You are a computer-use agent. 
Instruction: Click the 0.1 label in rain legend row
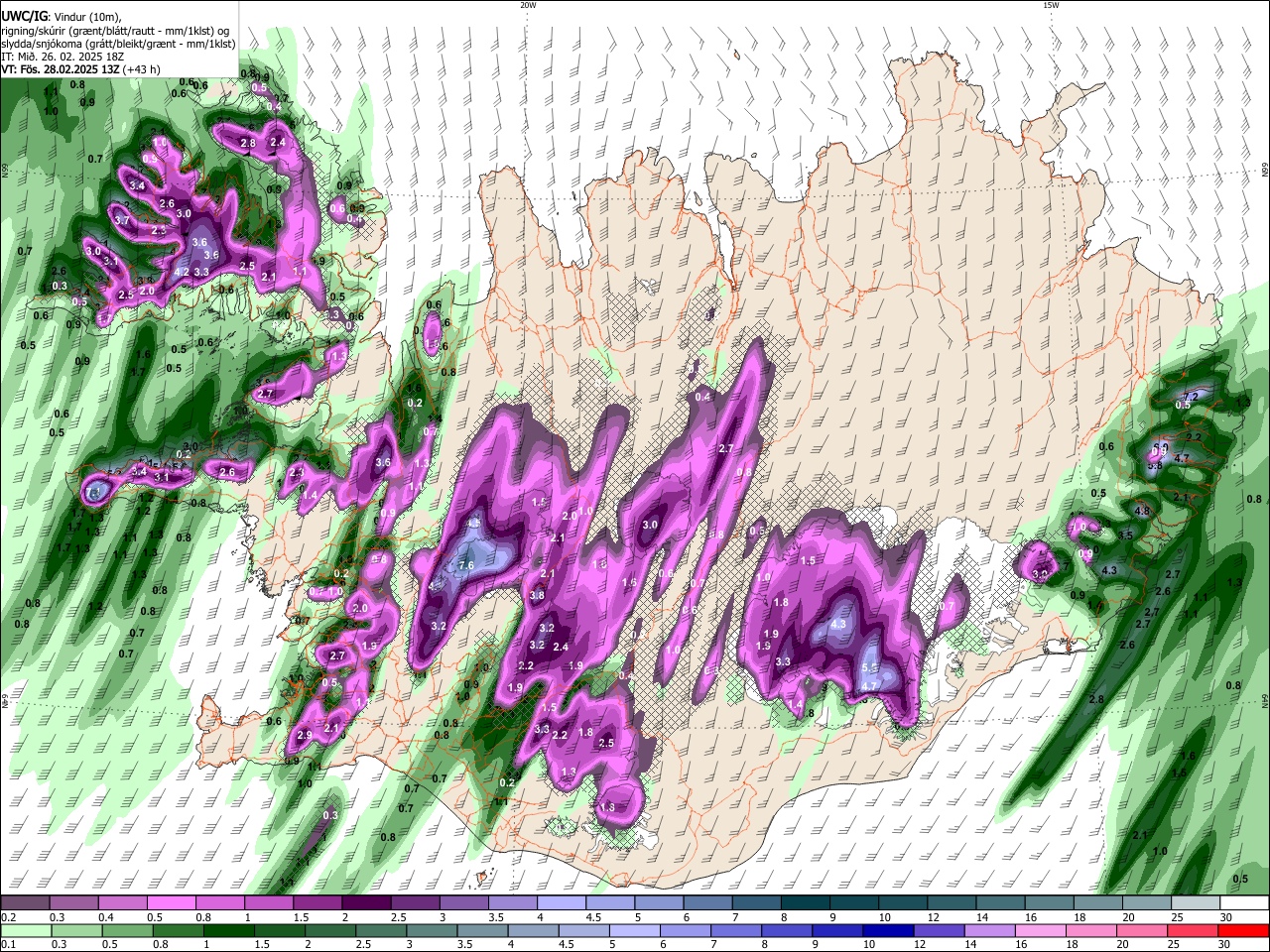tap(8, 944)
